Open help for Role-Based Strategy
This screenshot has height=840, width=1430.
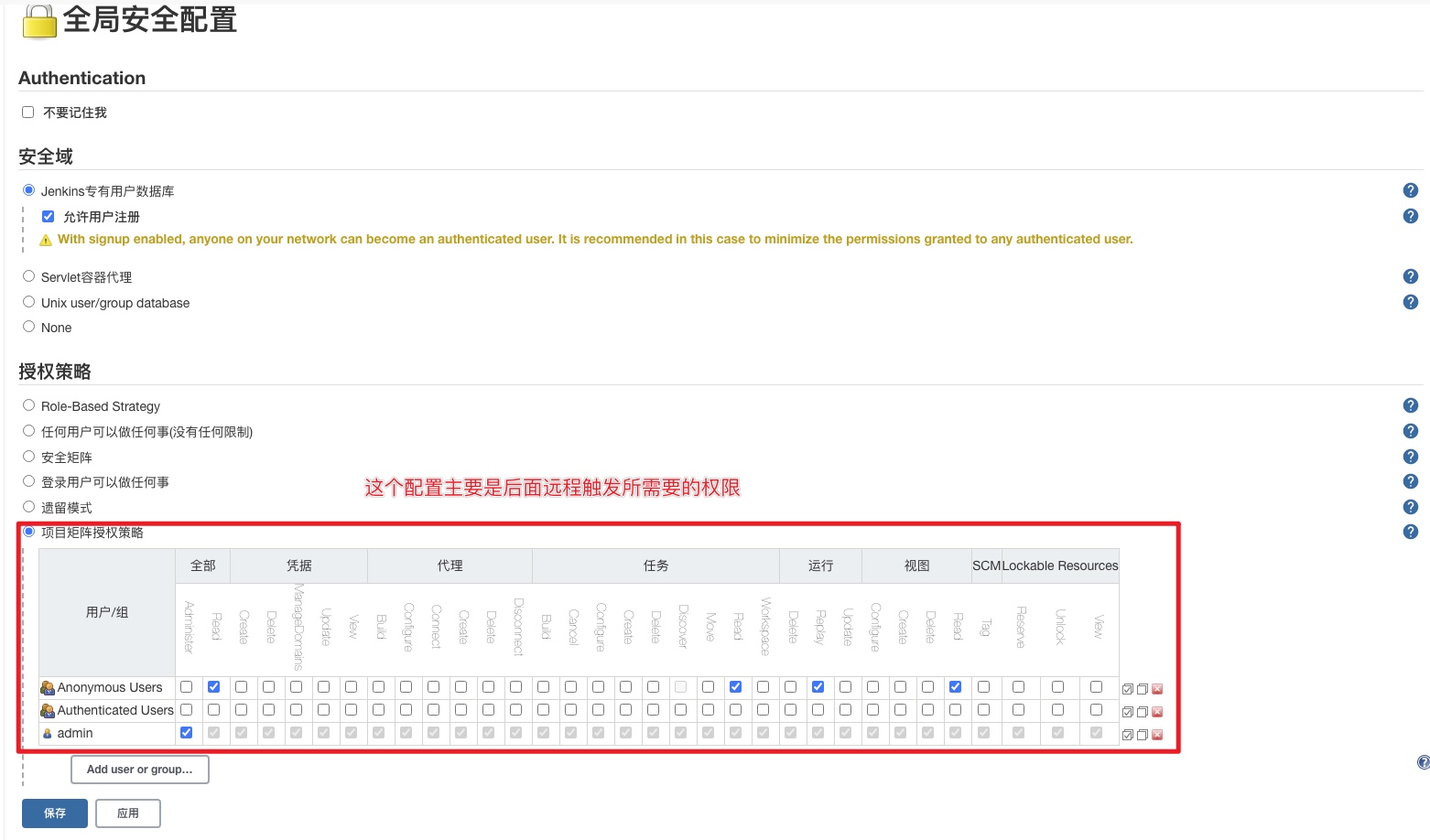point(1411,405)
